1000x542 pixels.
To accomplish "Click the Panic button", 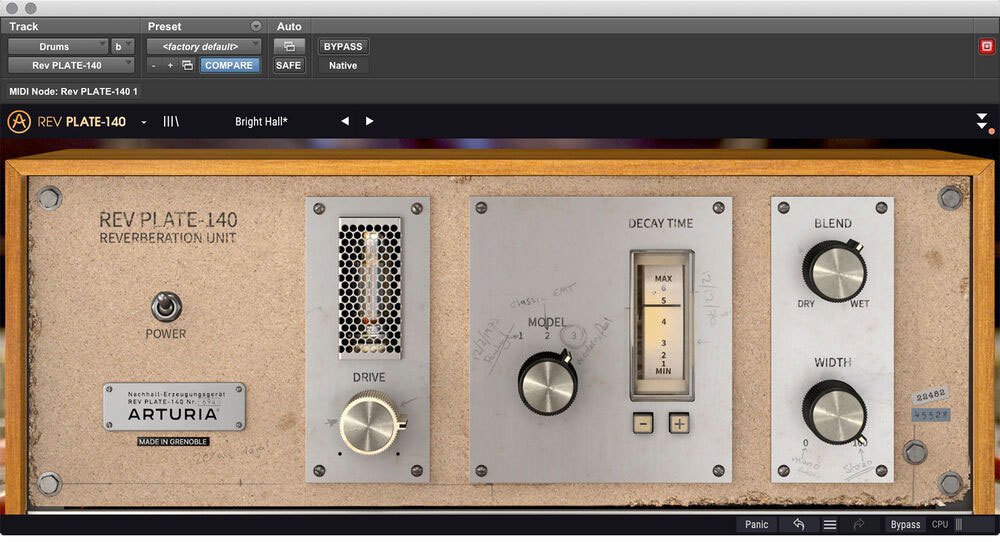I will 757,524.
